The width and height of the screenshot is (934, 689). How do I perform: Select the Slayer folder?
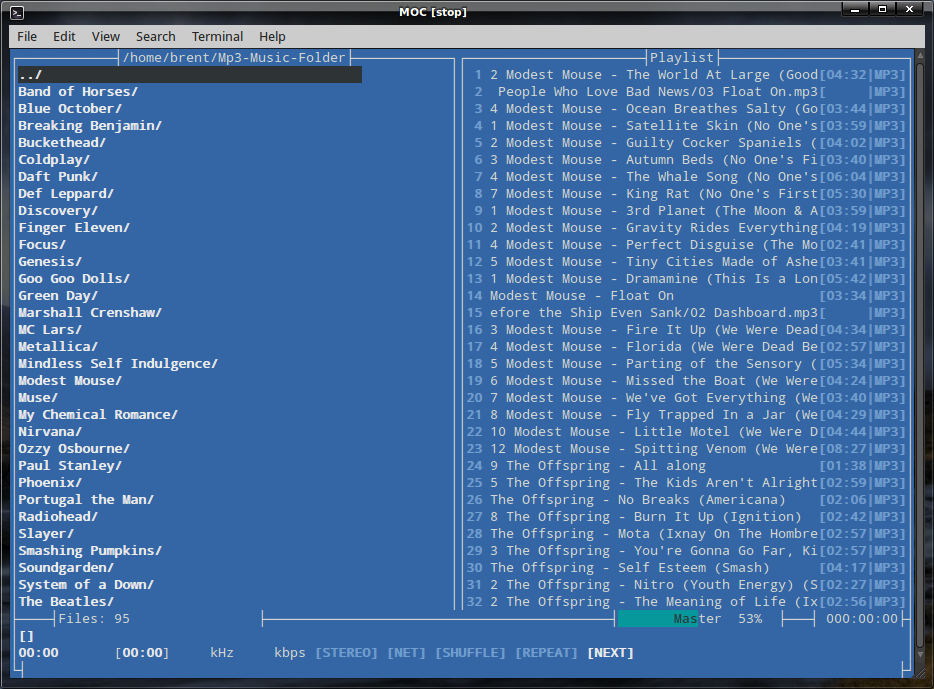tap(46, 534)
